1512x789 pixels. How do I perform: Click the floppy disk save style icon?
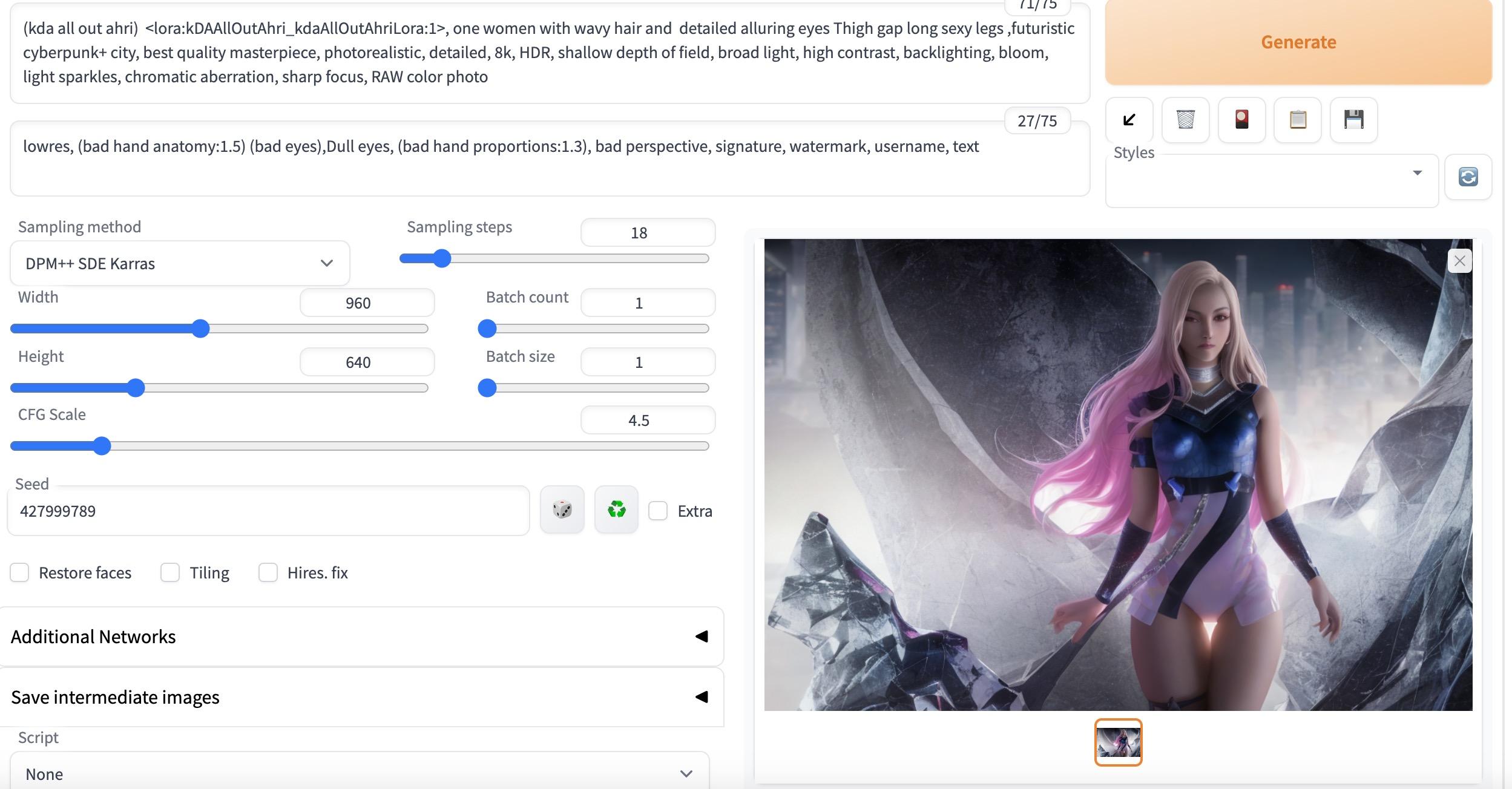coord(1353,120)
